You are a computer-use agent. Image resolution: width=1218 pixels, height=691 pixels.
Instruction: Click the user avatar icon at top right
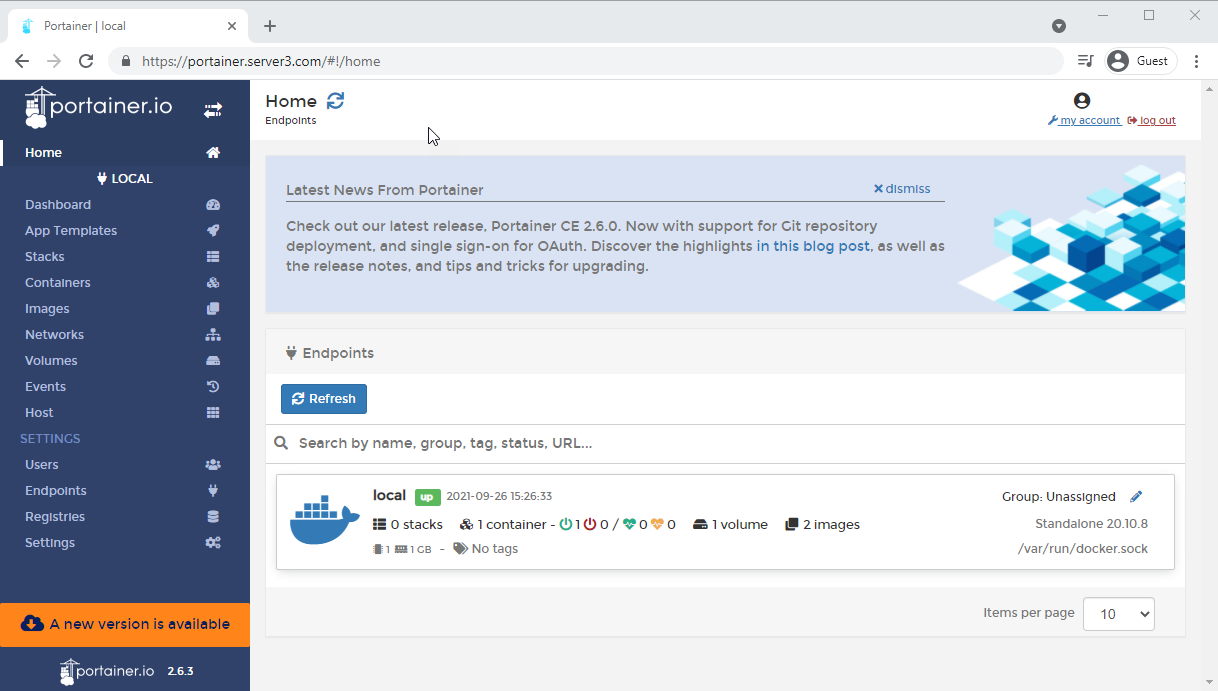click(x=1082, y=101)
